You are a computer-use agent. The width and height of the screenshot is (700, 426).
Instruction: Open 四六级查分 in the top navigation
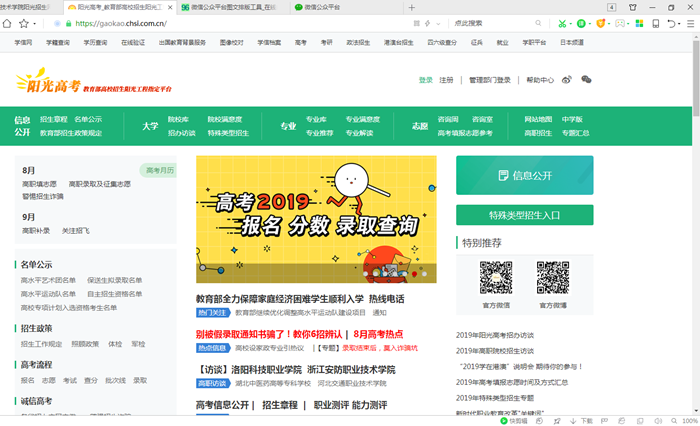pyautogui.click(x=442, y=42)
